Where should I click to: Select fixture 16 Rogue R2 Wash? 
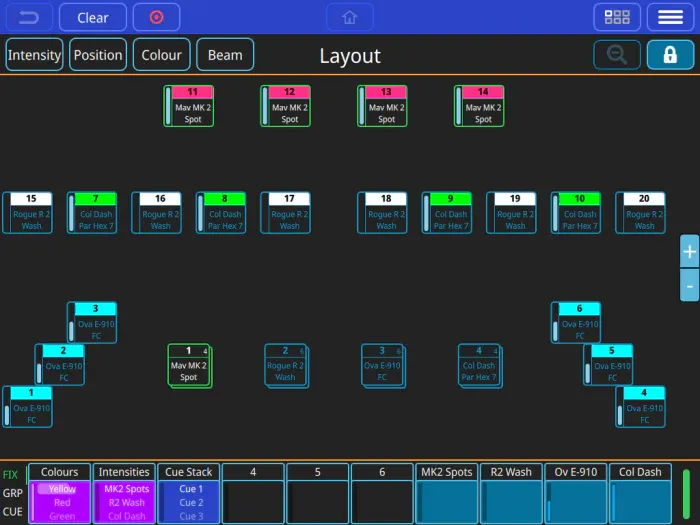156,213
